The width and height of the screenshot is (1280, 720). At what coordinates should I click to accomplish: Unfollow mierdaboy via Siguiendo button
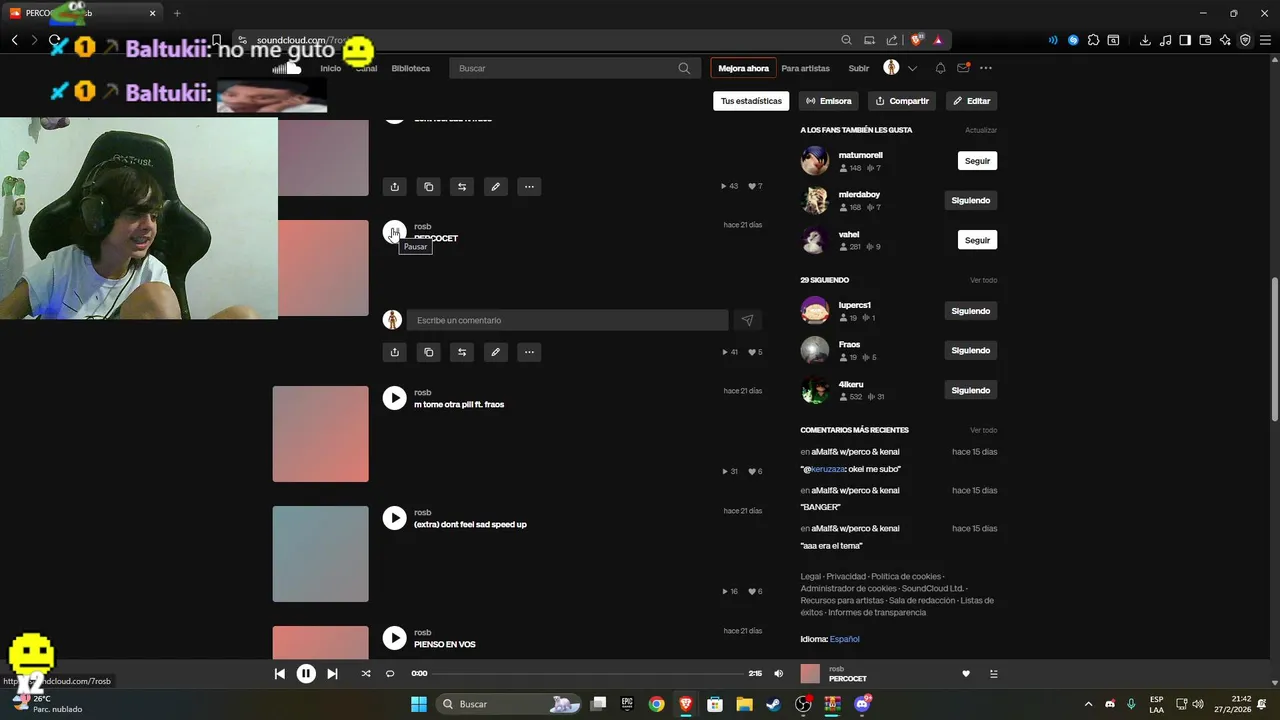[970, 201]
